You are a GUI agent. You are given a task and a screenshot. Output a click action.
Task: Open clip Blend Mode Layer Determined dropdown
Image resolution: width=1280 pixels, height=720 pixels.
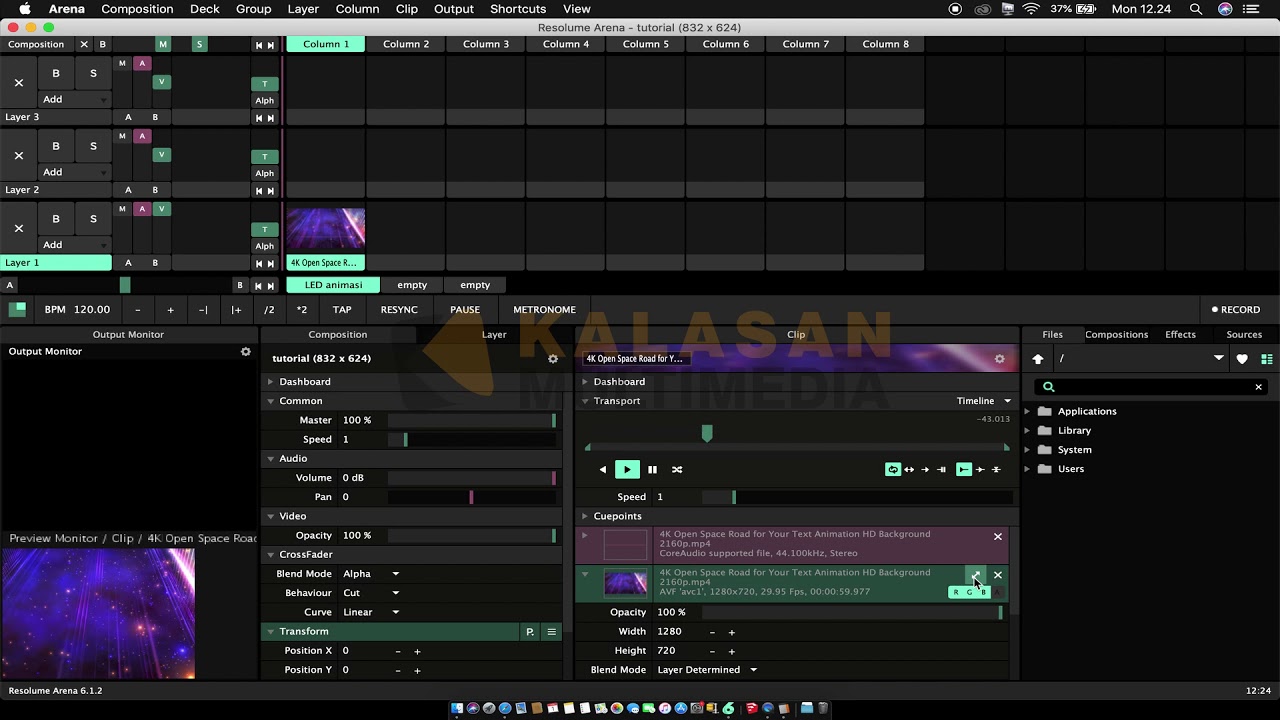click(x=707, y=670)
